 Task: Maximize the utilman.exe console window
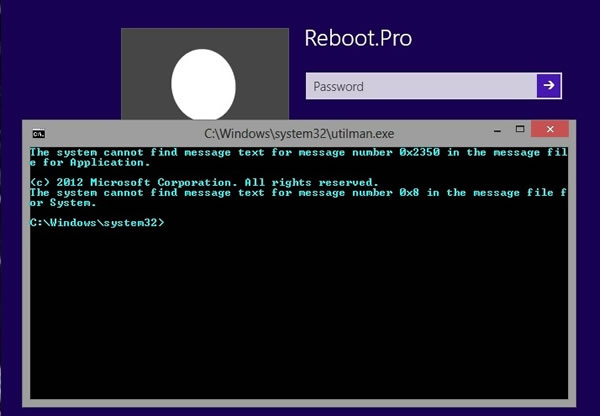[520, 129]
